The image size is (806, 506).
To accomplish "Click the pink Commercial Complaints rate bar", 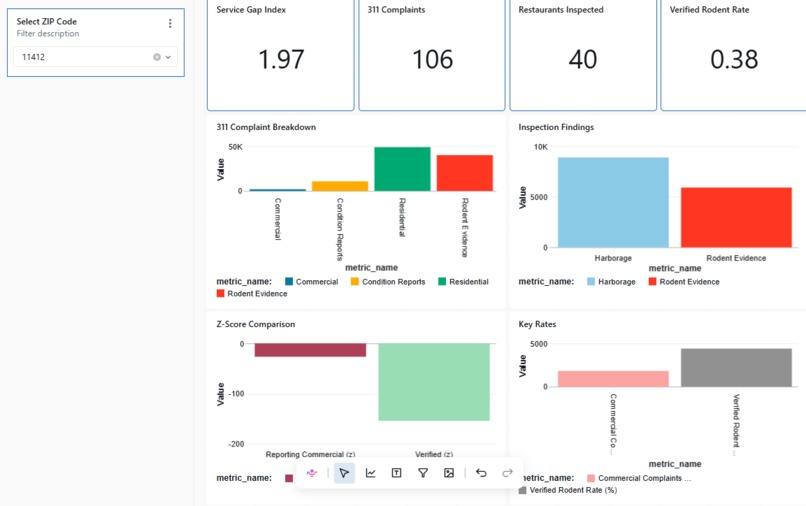I will click(613, 379).
